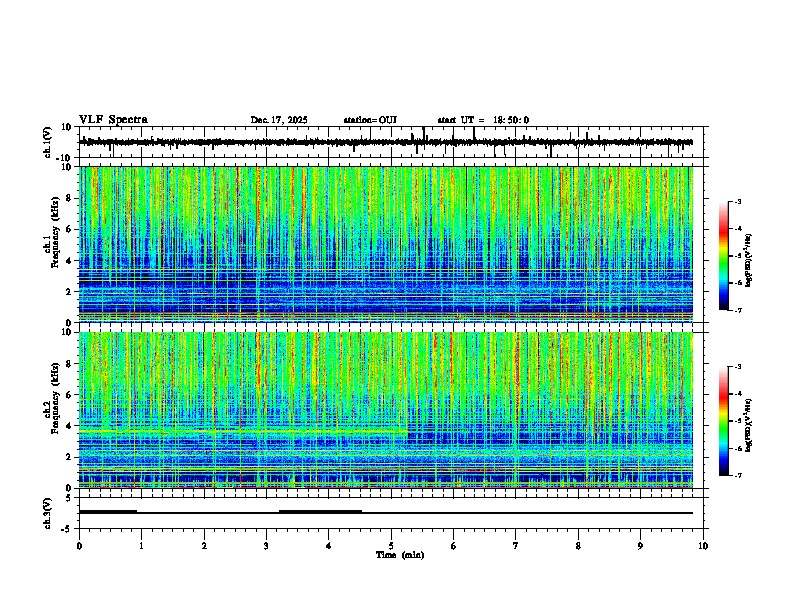792x612 pixels.
Task: Select the date text Dec. 17, 2025
Action: coord(279,120)
